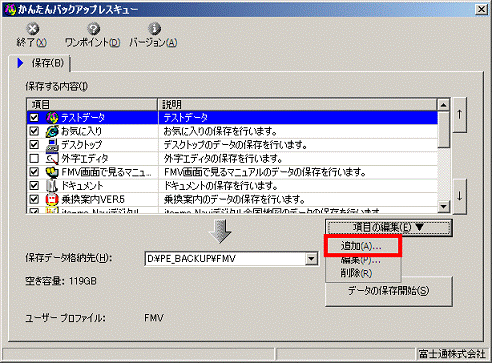Click '外字エディタの保存を行います。' description

(223, 159)
